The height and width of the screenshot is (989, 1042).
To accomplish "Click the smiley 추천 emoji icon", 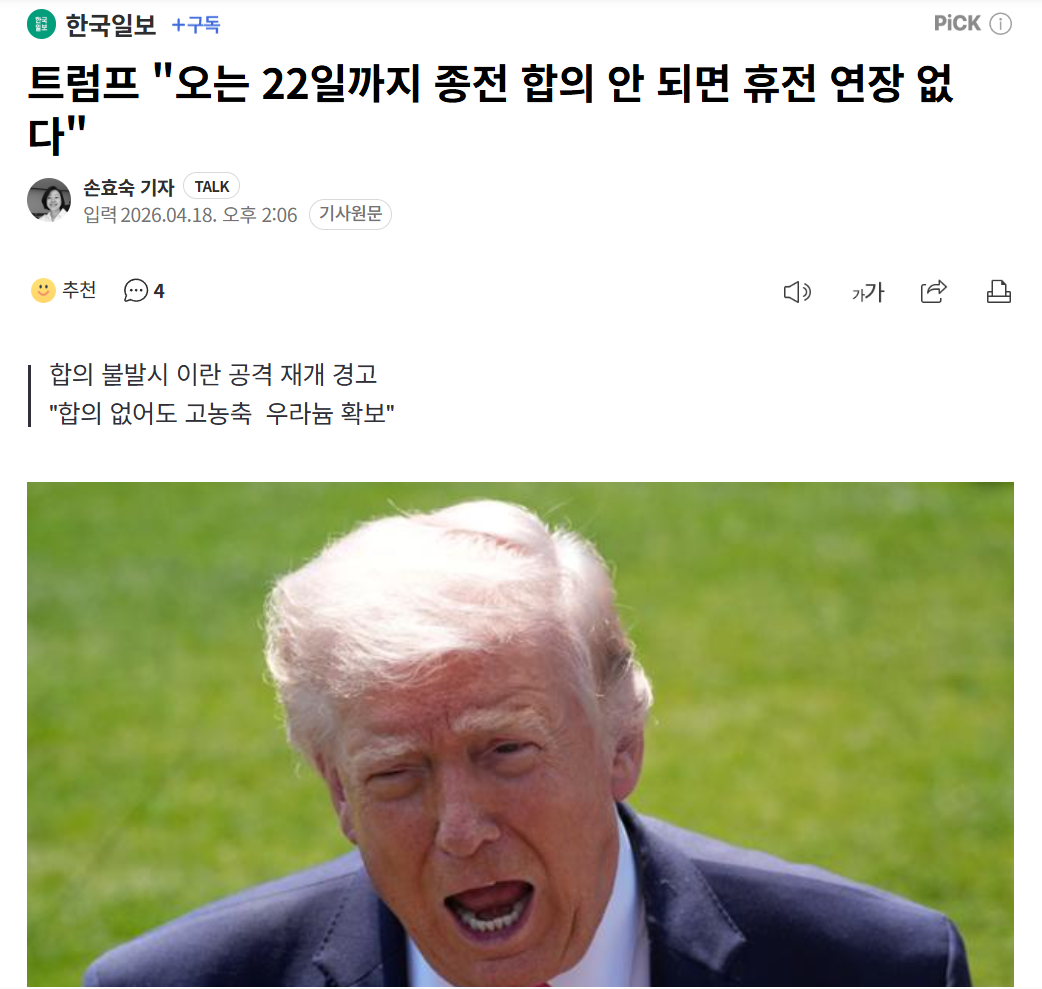I will 44,290.
